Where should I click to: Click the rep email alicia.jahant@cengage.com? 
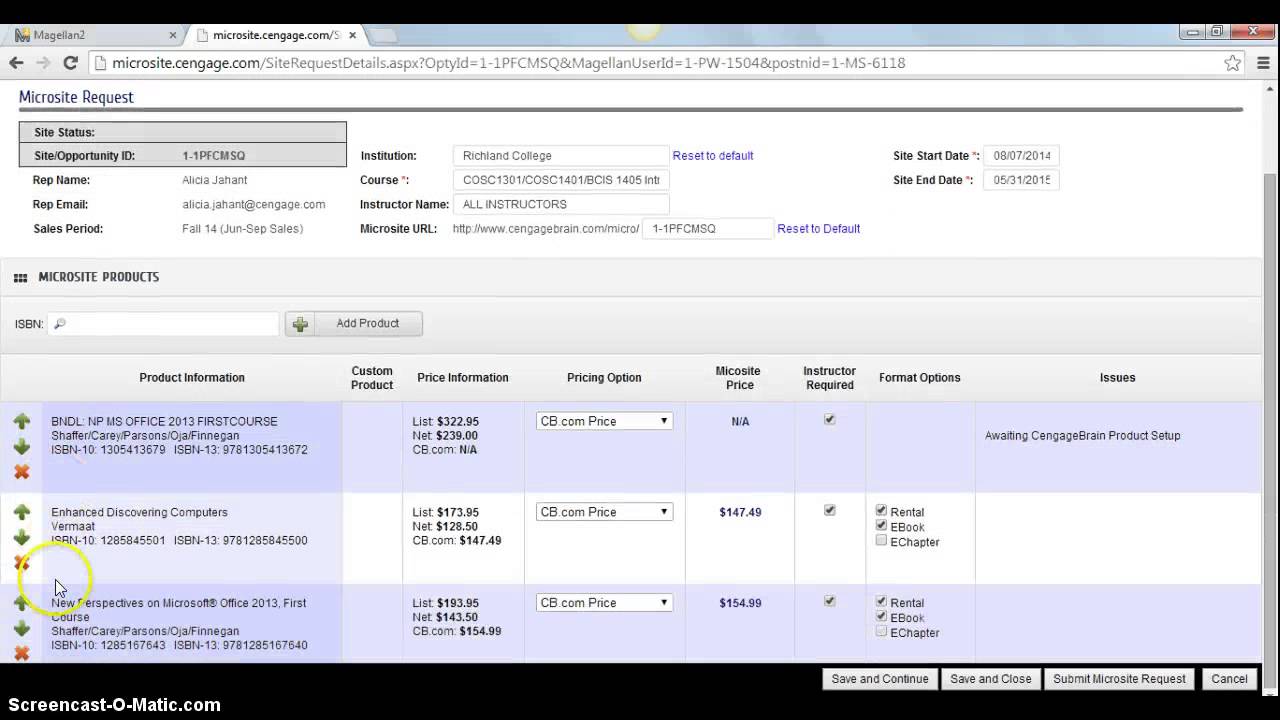coord(254,205)
